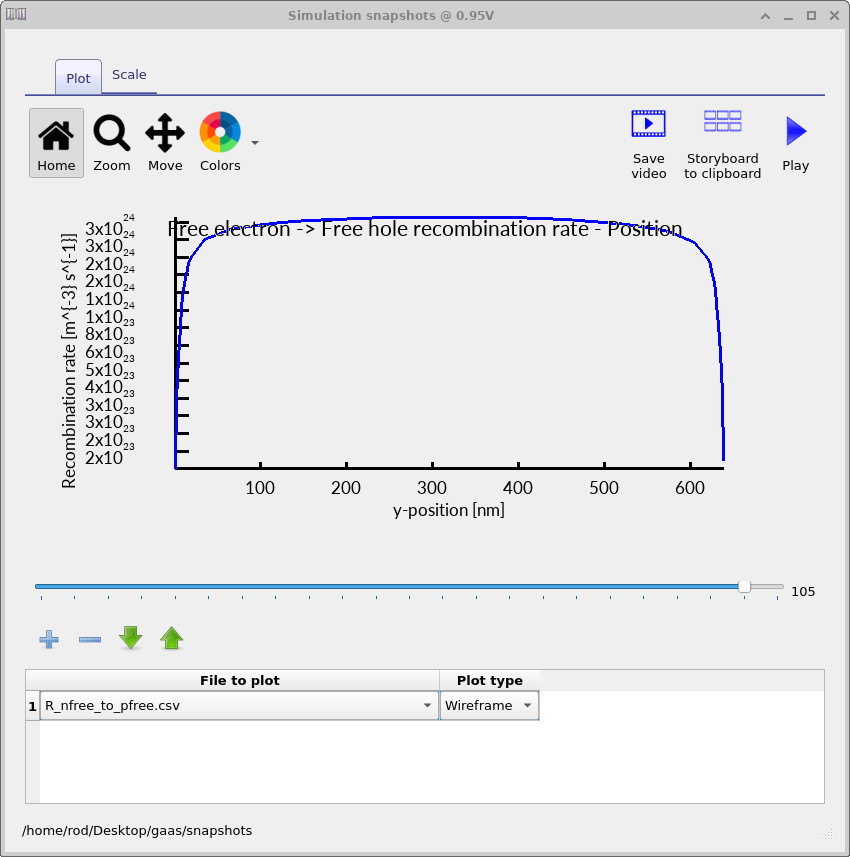Copy Storyboard to clipboard
The height and width of the screenshot is (857, 850).
coord(722,142)
